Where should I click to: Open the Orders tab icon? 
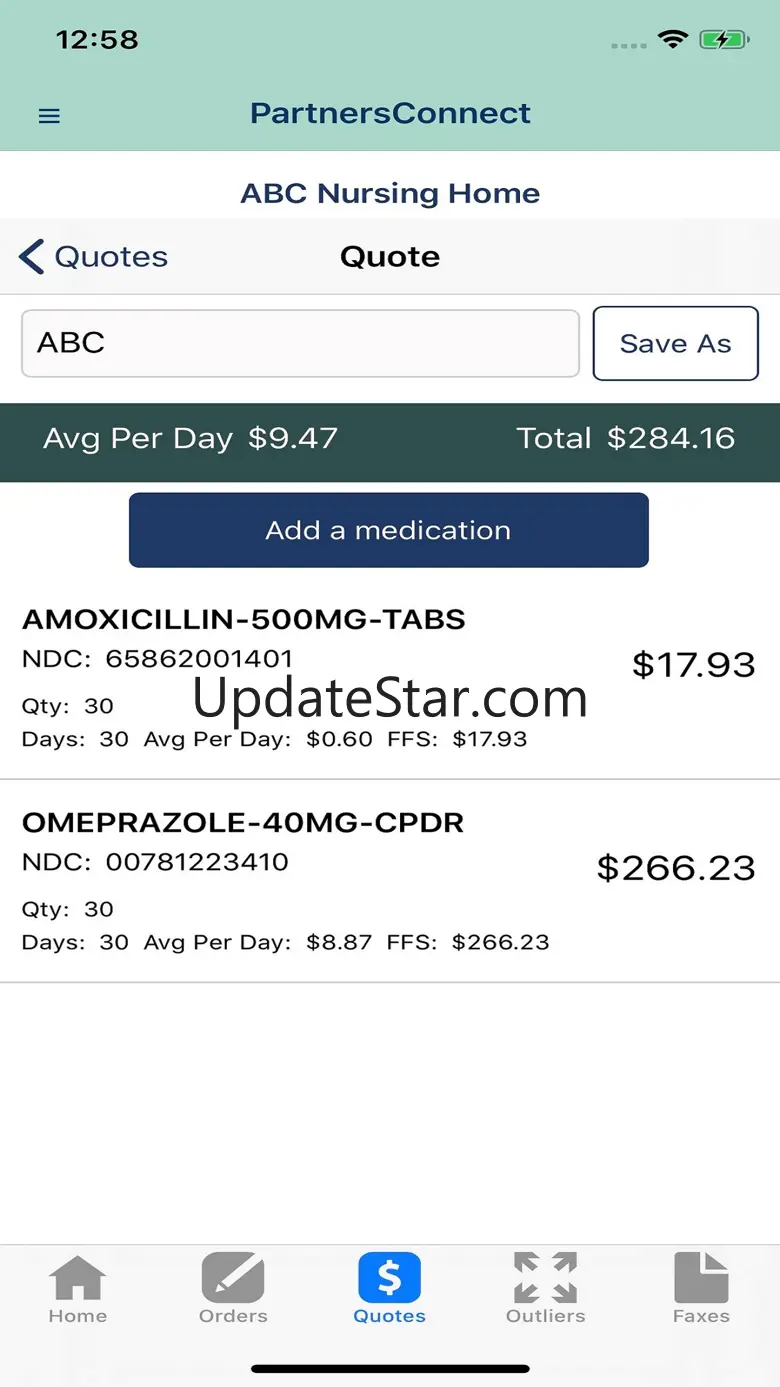pos(233,1278)
